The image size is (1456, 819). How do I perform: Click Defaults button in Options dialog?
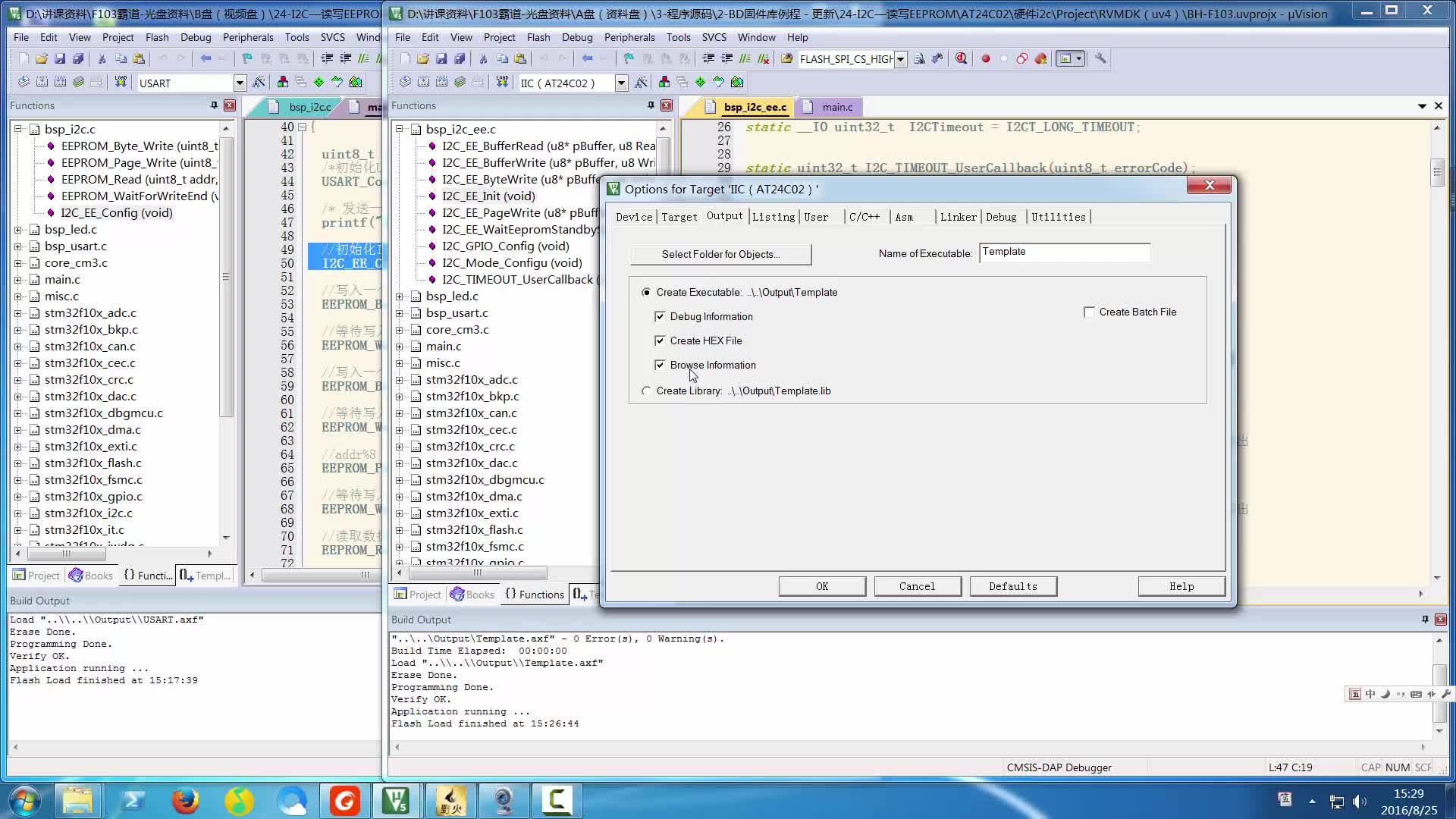1013,586
